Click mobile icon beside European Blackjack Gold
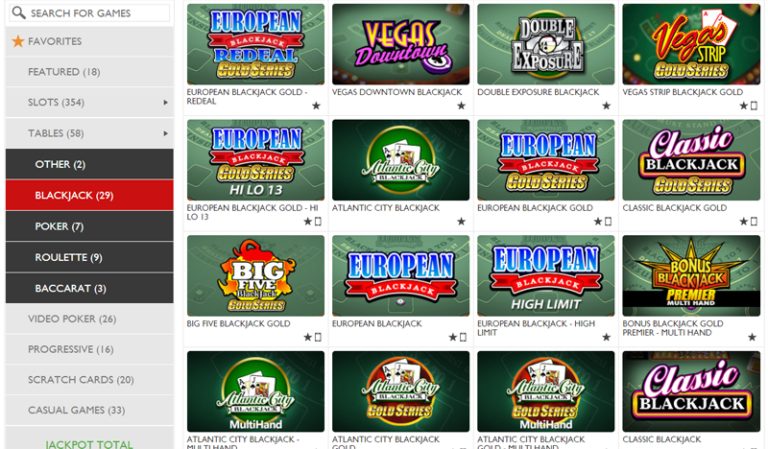This screenshot has height=449, width=768. click(x=608, y=221)
